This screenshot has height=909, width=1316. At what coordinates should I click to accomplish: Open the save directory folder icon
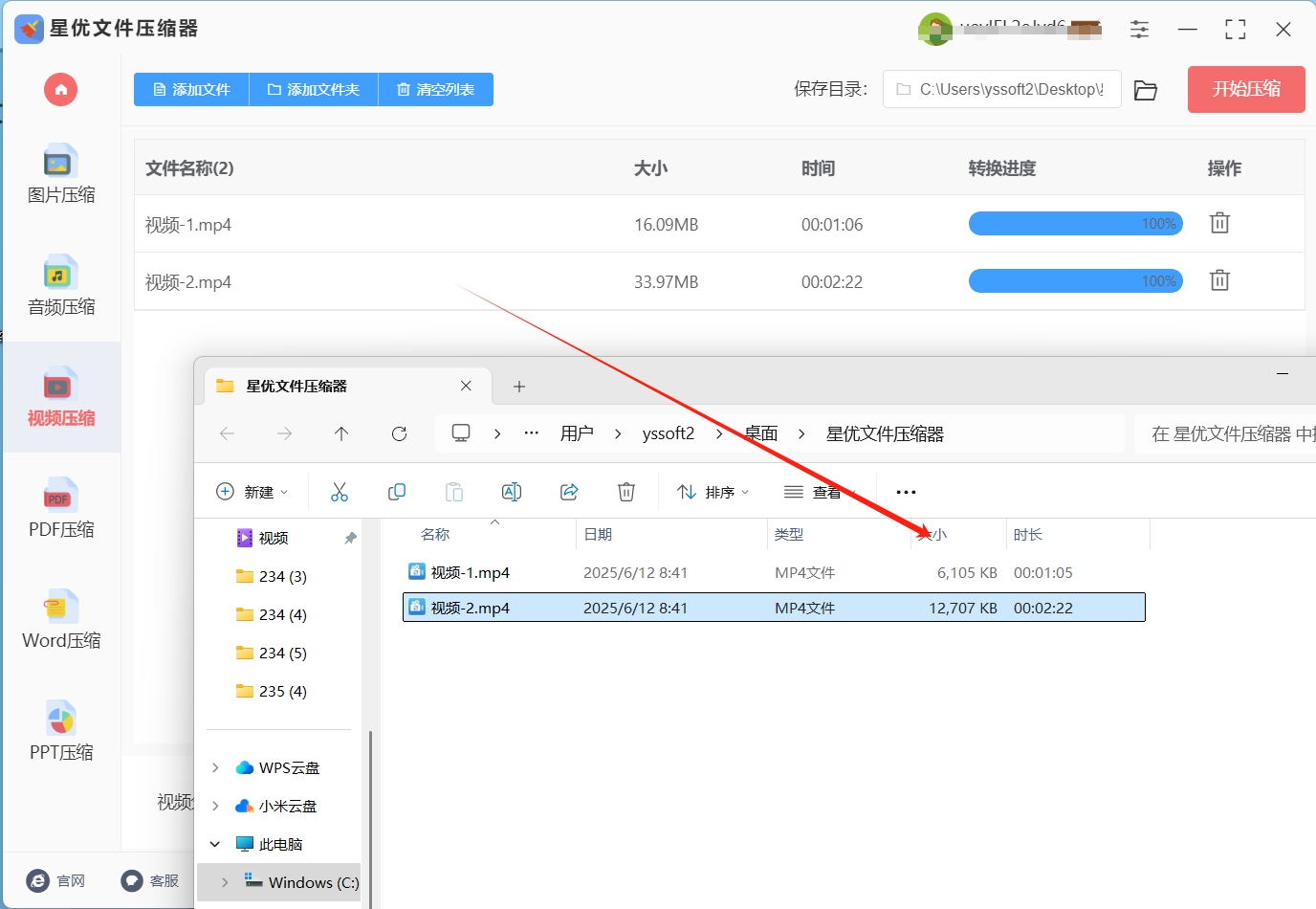pos(1146,90)
